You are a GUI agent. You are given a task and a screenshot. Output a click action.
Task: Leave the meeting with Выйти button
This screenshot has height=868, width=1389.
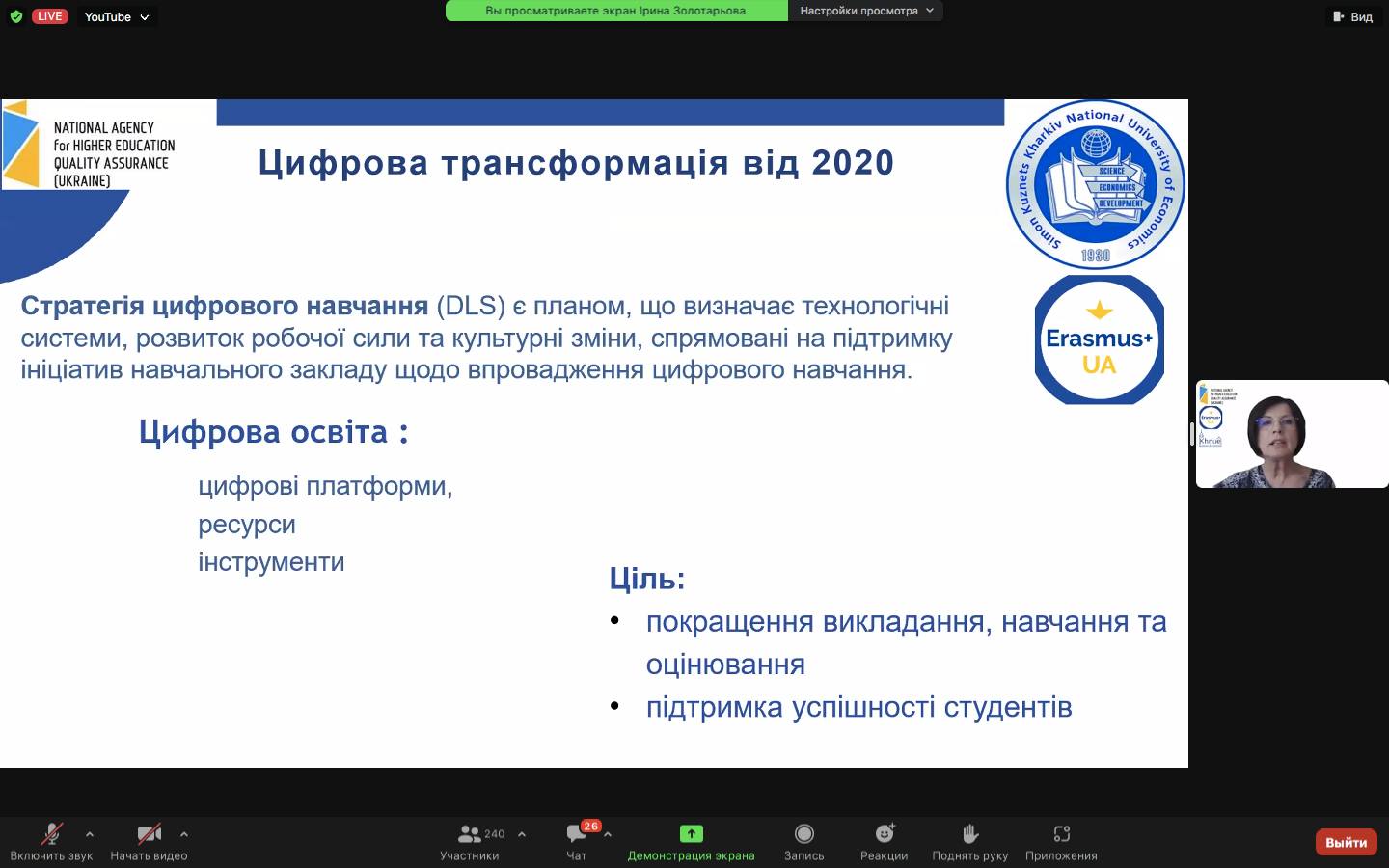1346,842
